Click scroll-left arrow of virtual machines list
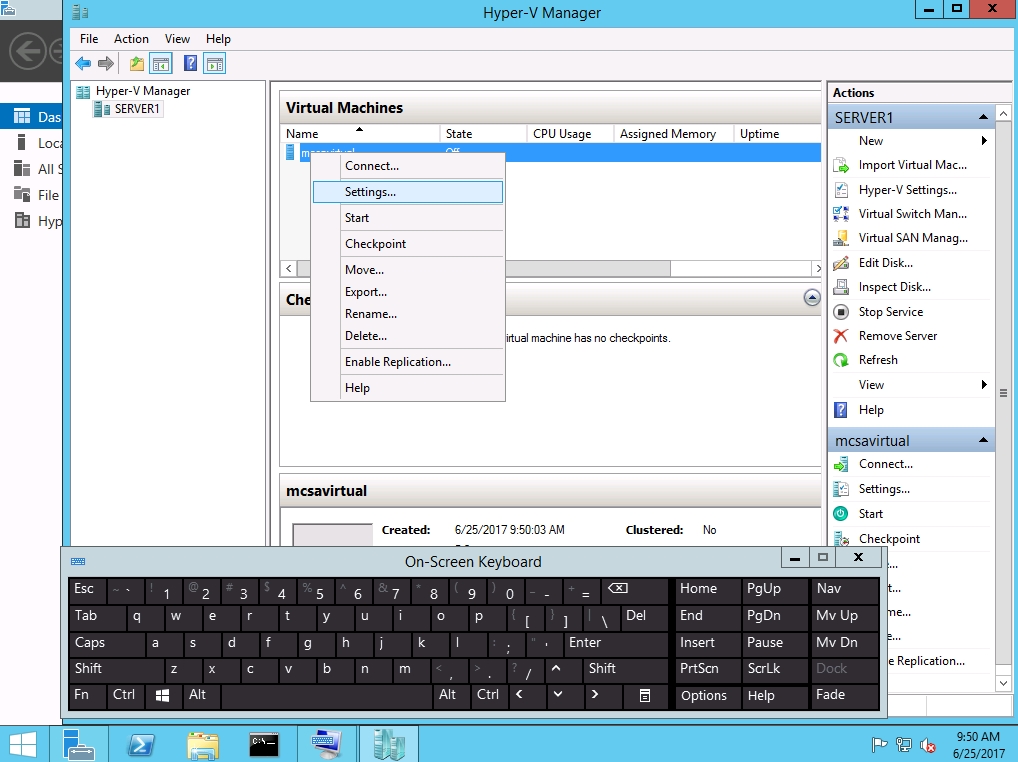The image size is (1018, 762). 289,268
